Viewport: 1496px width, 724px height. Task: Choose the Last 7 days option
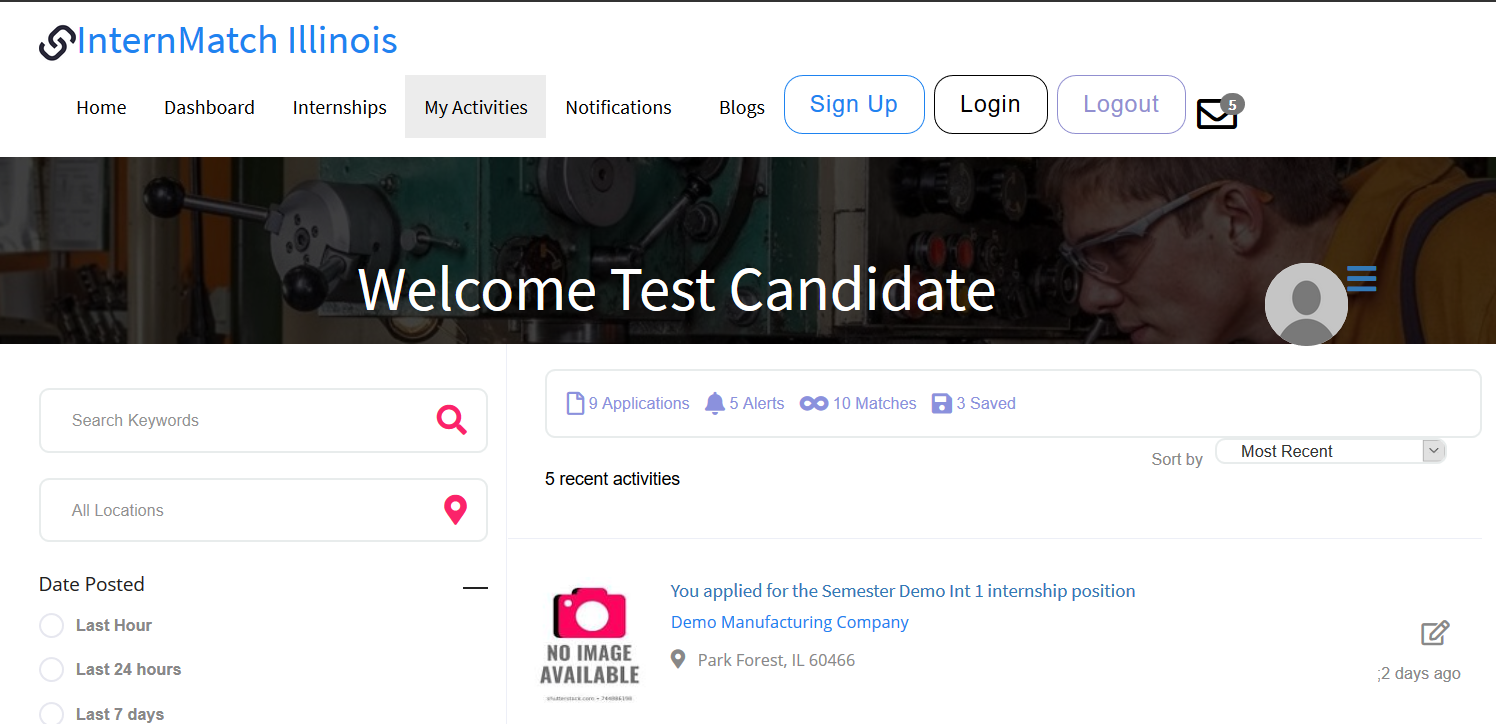(x=51, y=714)
